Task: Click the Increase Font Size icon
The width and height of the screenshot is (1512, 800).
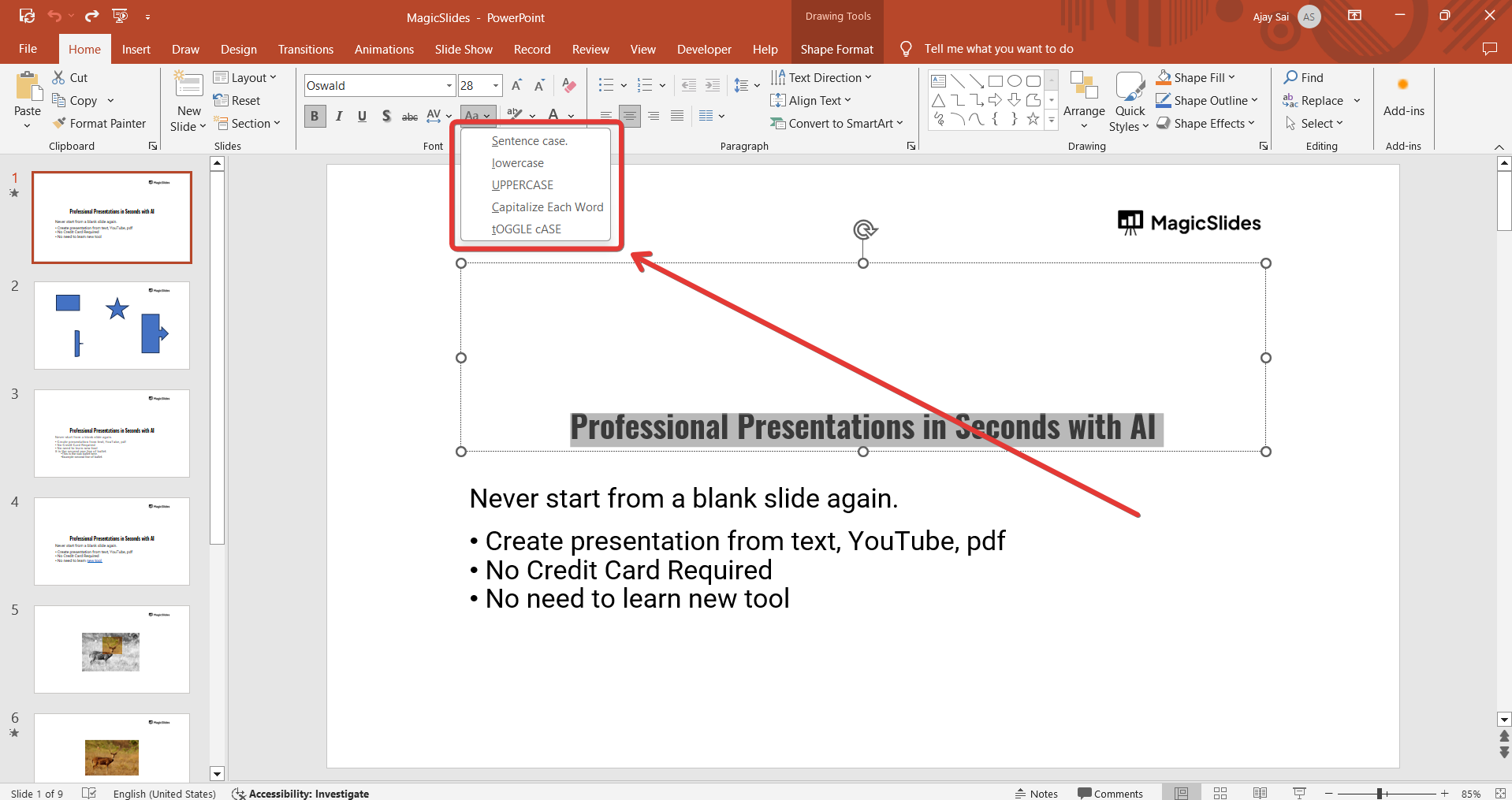Action: (516, 85)
